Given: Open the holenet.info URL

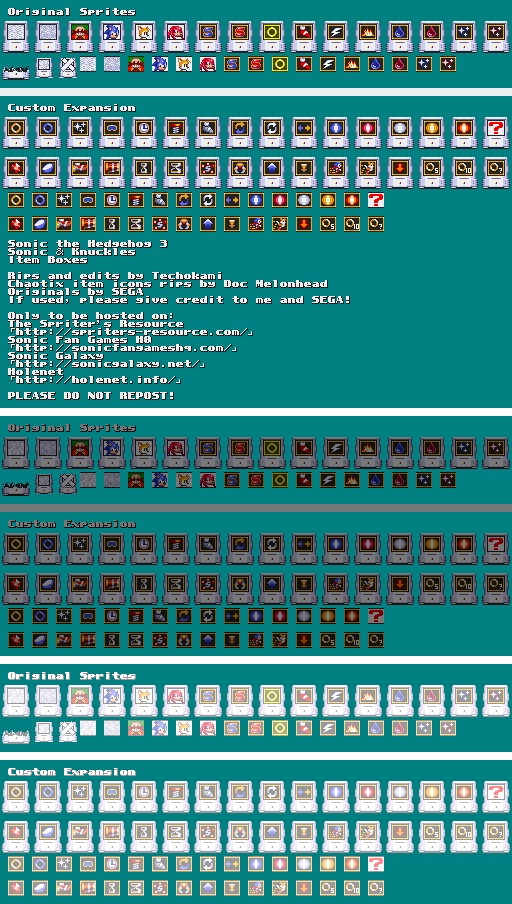Looking at the screenshot, I should (x=96, y=381).
